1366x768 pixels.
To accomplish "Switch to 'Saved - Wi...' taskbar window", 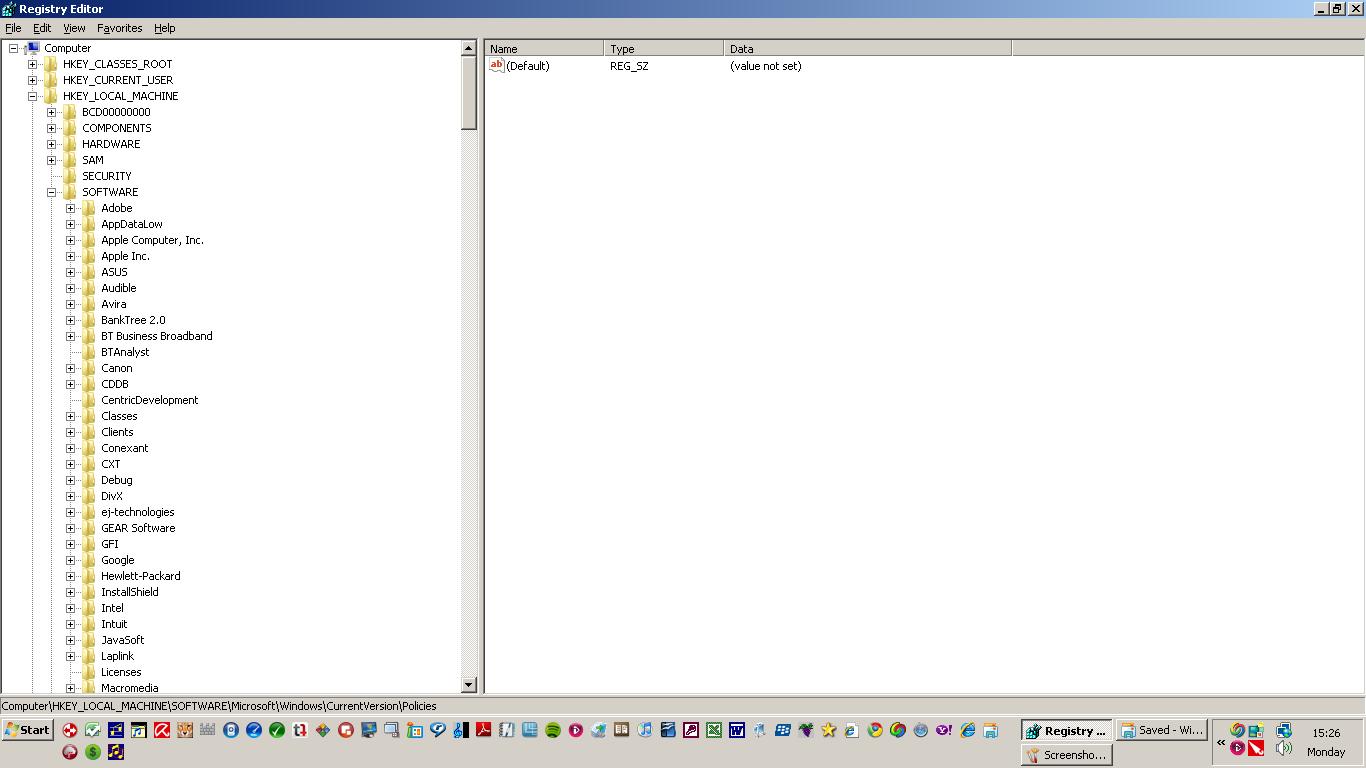I will (1162, 731).
